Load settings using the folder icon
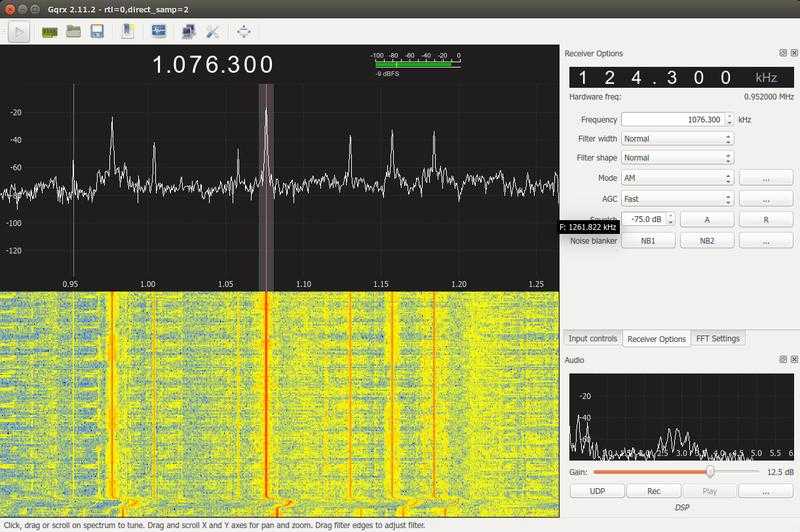The height and width of the screenshot is (532, 800). tap(73, 32)
